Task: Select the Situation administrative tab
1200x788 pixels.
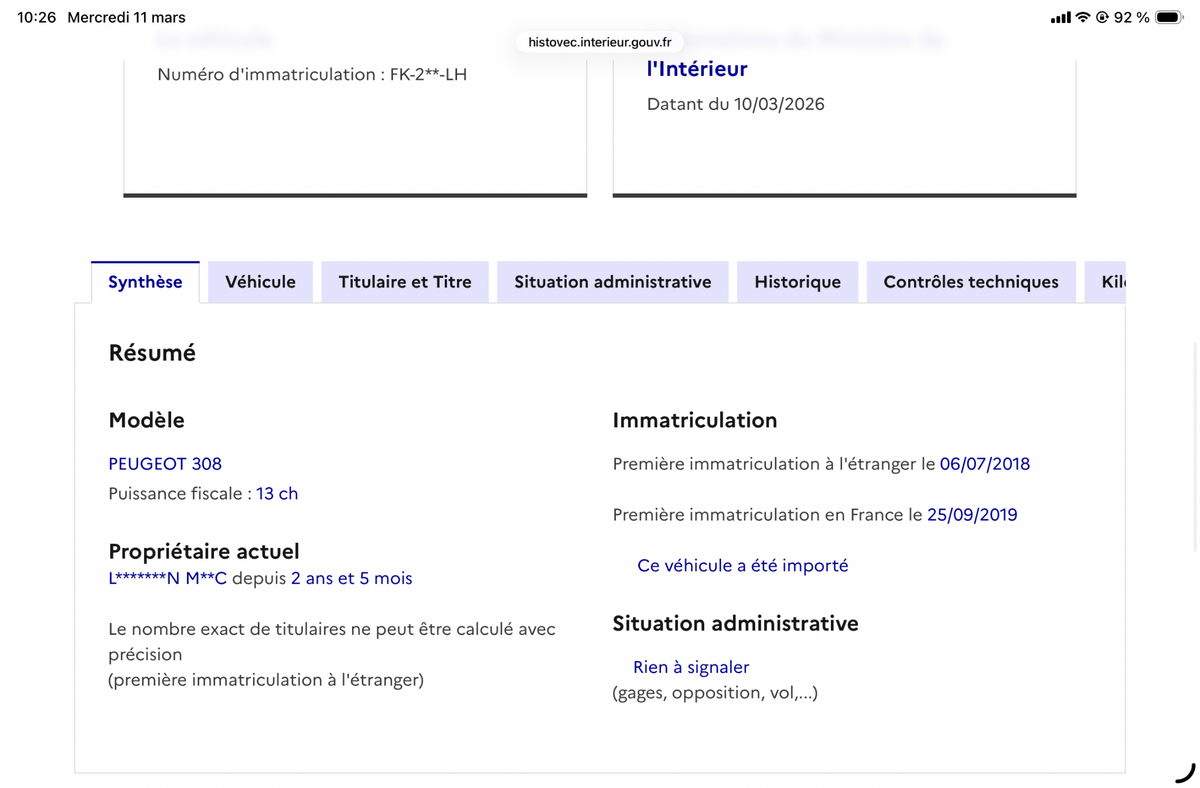Action: tap(612, 282)
